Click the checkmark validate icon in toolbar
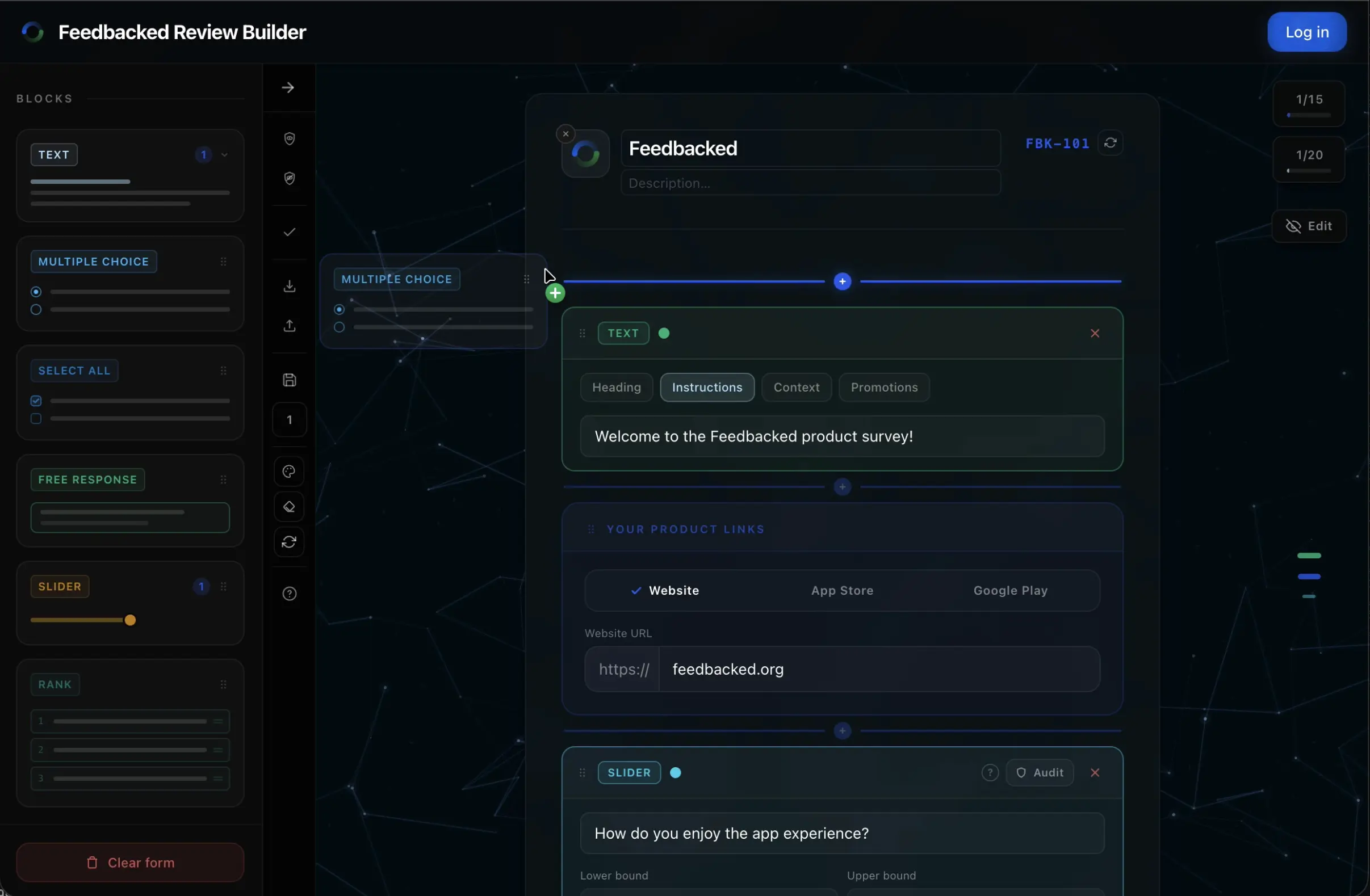The image size is (1370, 896). [290, 232]
